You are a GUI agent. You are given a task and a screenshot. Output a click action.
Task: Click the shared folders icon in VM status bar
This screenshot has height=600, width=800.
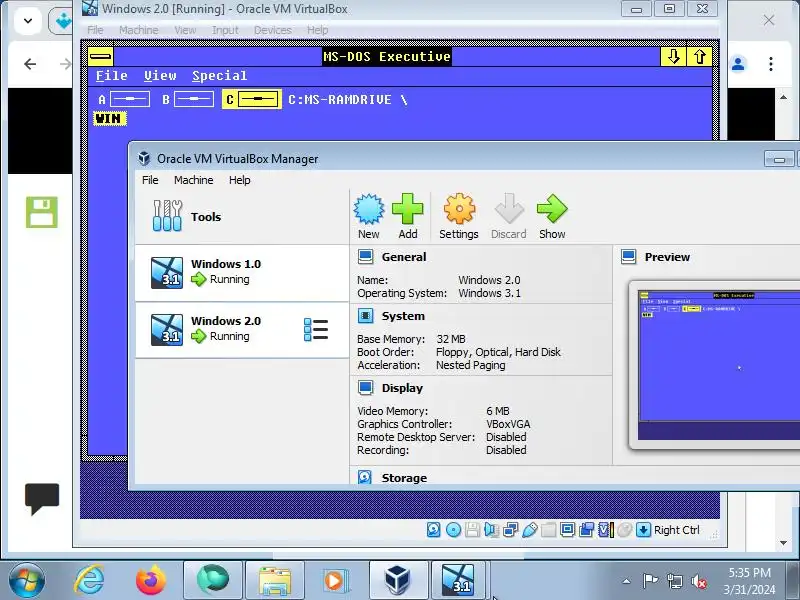(548, 530)
